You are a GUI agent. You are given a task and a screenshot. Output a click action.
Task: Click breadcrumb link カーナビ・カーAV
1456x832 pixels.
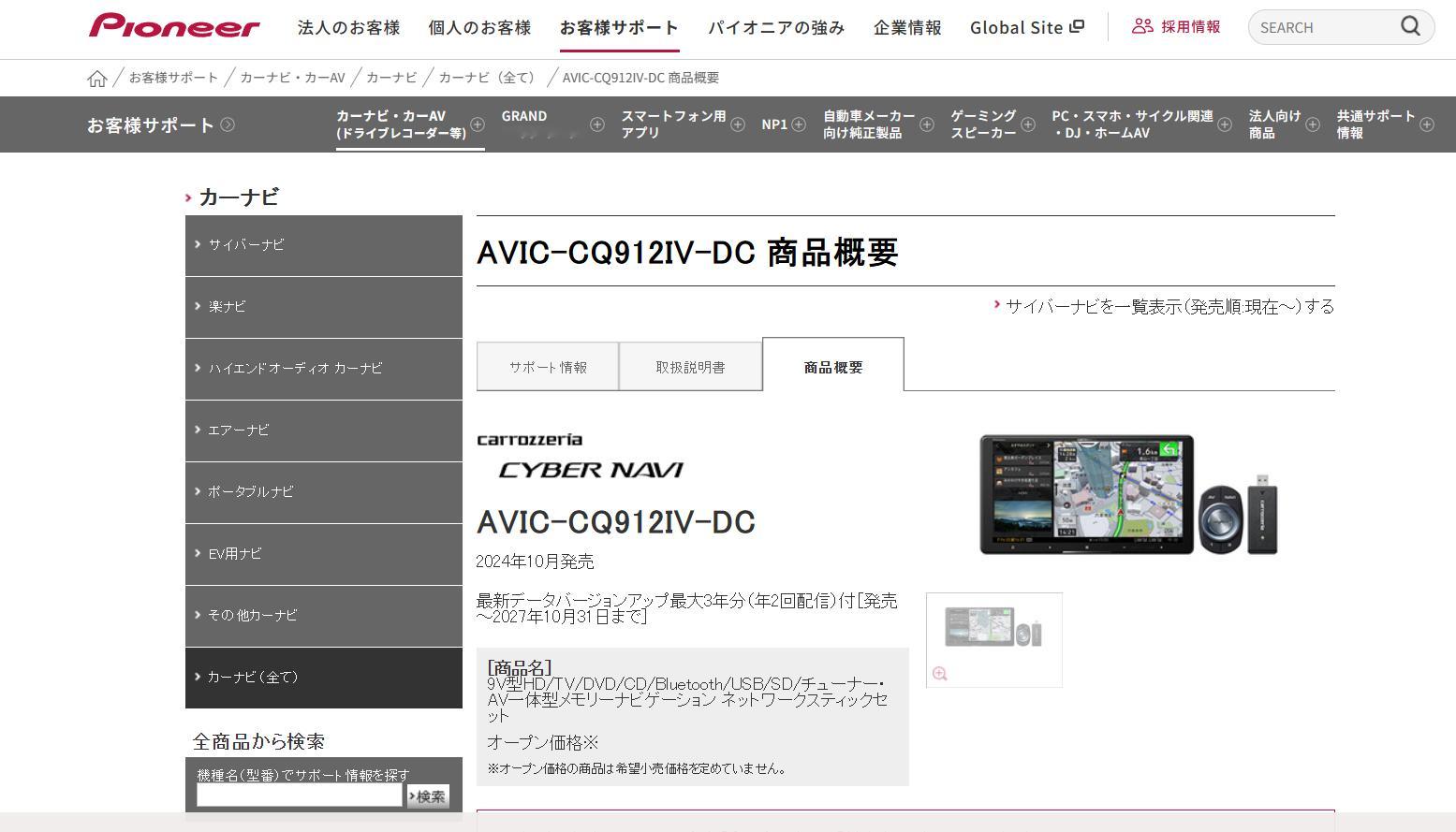click(x=292, y=78)
